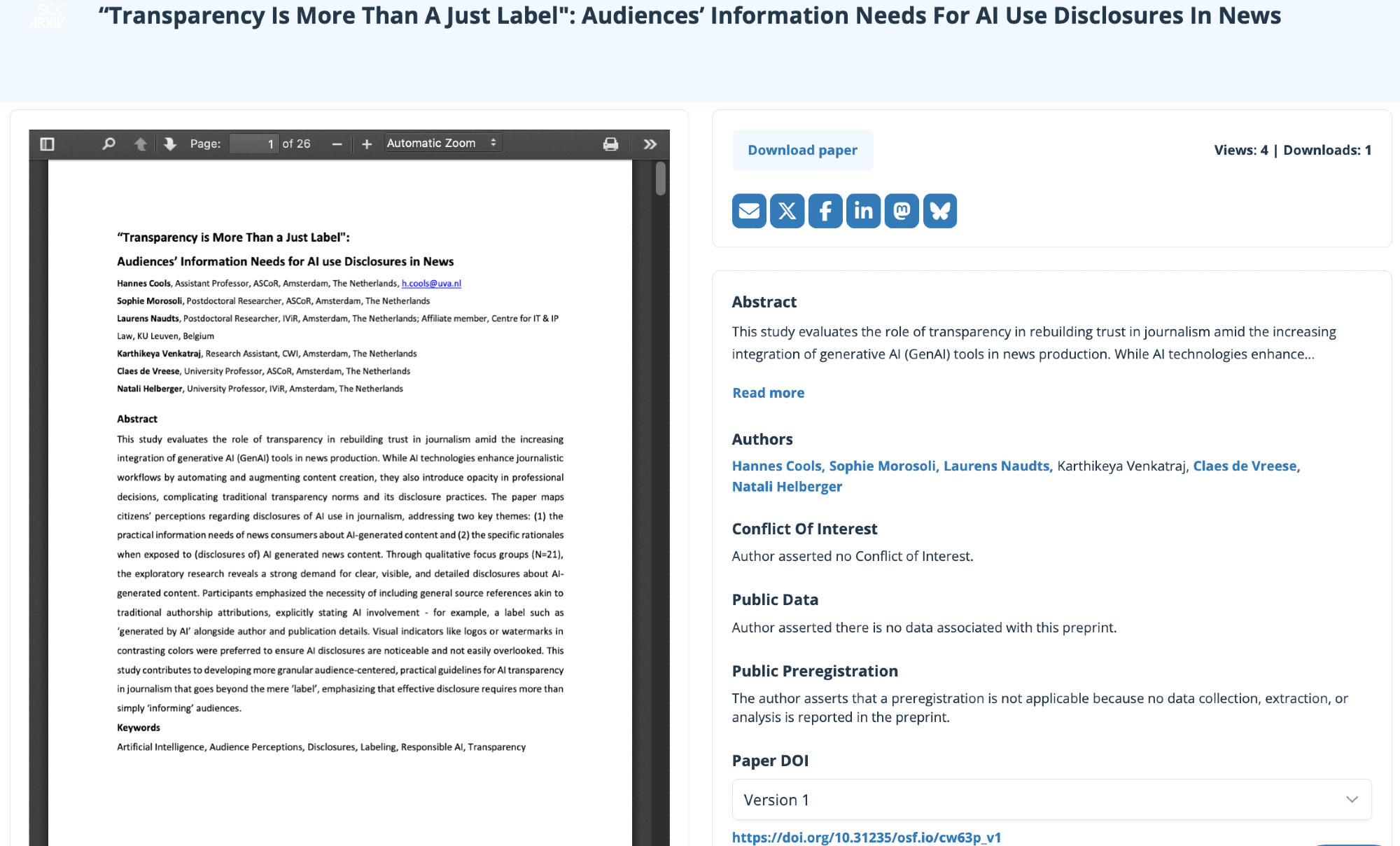Open the Automatic Zoom dropdown
Viewport: 1400px width, 846px height.
[x=442, y=143]
